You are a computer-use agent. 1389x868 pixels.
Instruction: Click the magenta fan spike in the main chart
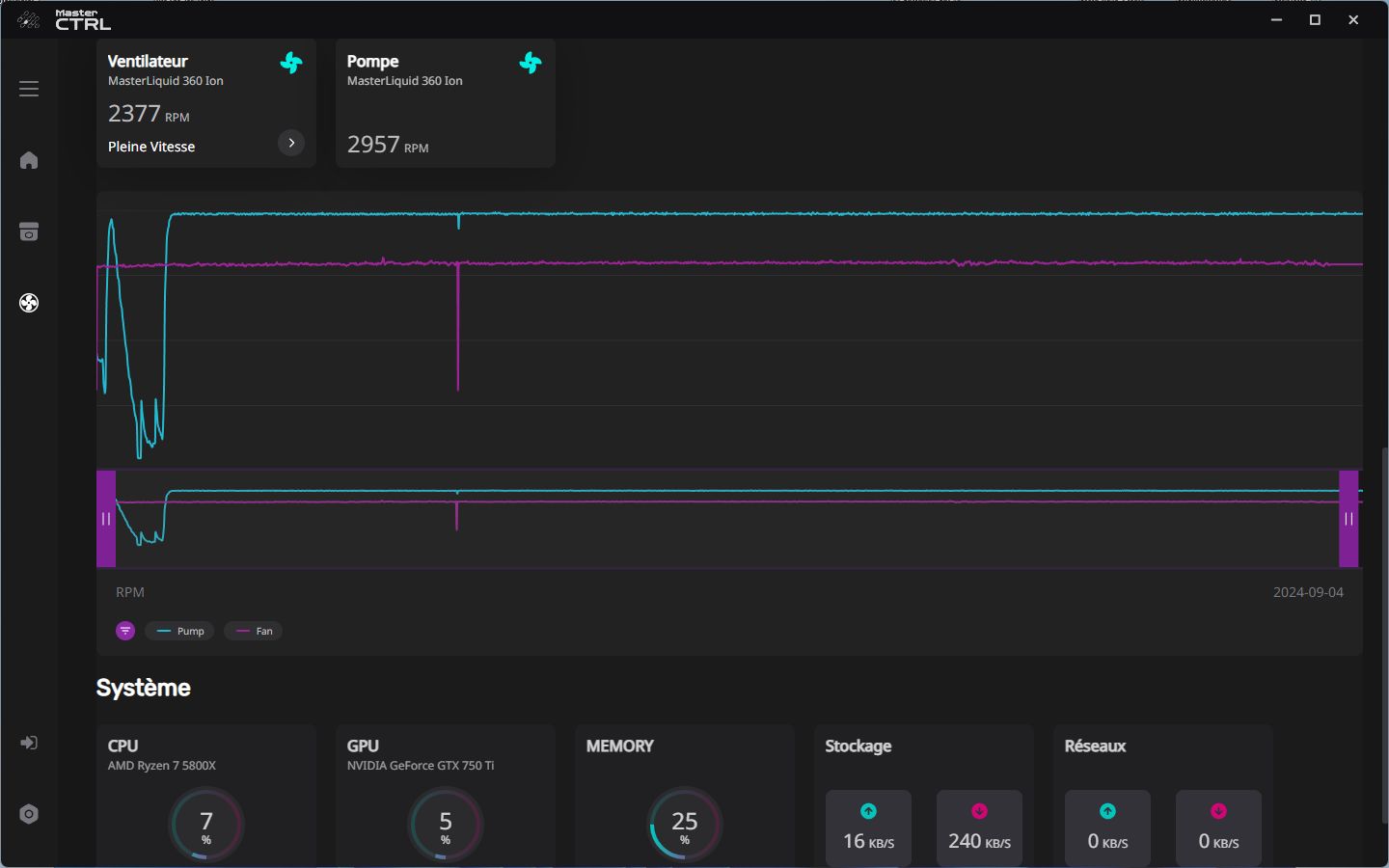(x=457, y=328)
